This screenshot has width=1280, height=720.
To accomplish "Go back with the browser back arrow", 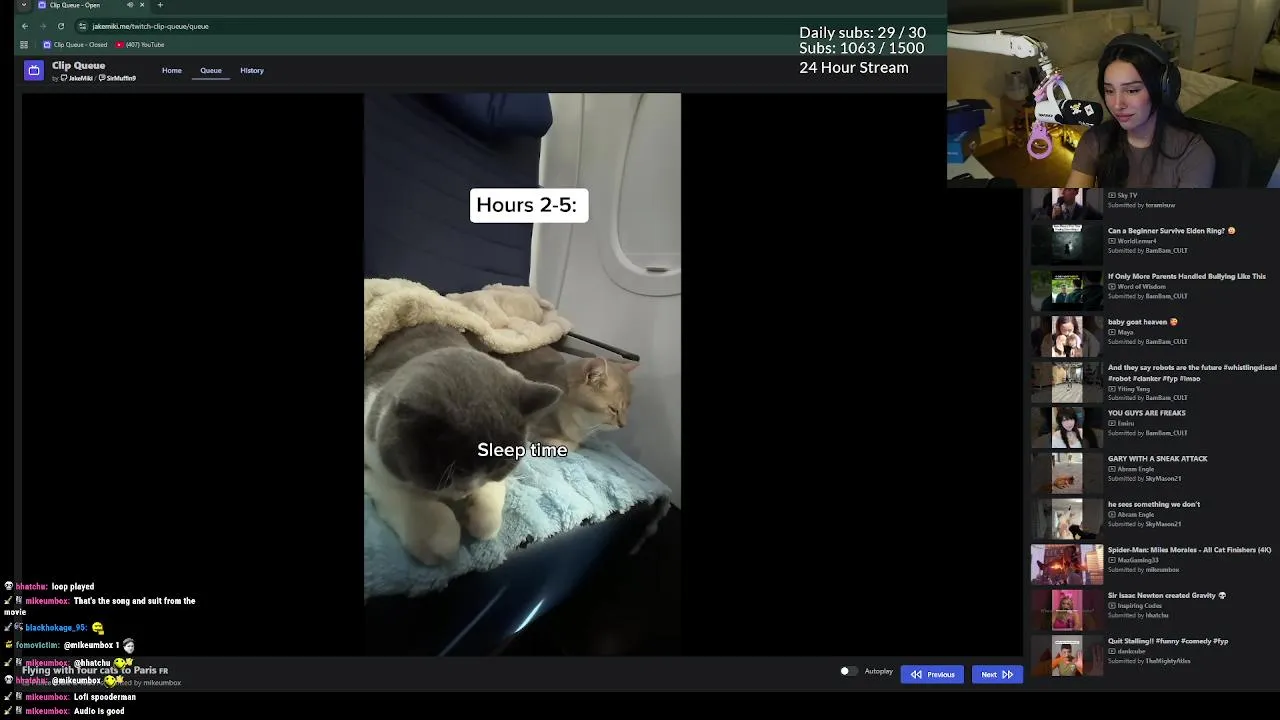I will (25, 26).
